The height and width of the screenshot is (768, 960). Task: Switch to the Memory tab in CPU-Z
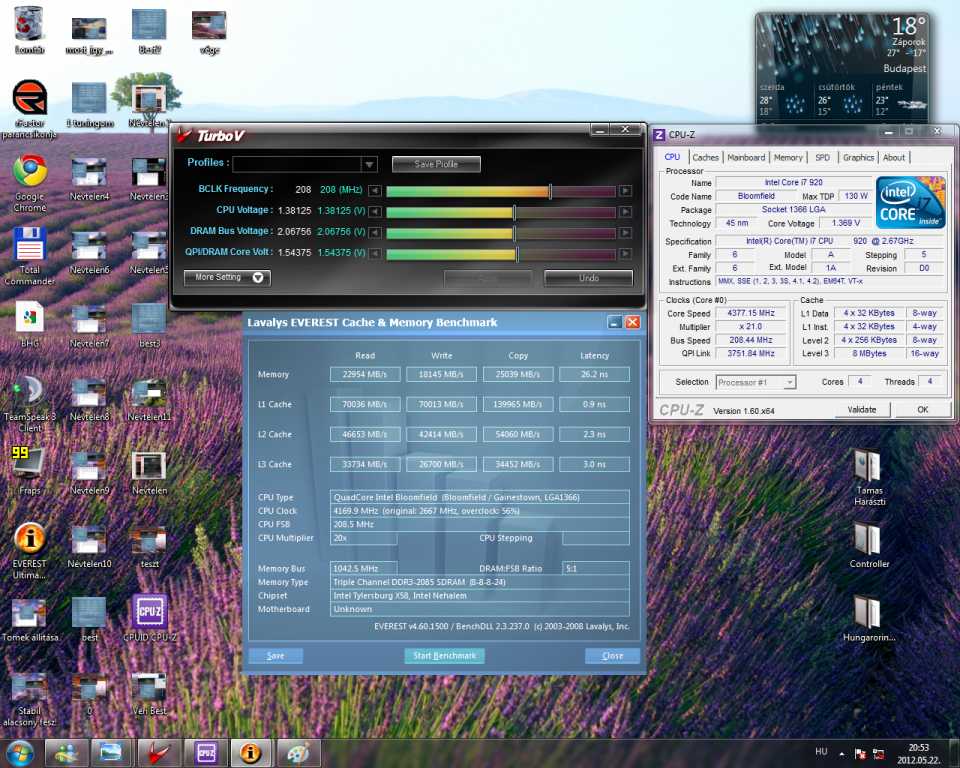(x=788, y=157)
